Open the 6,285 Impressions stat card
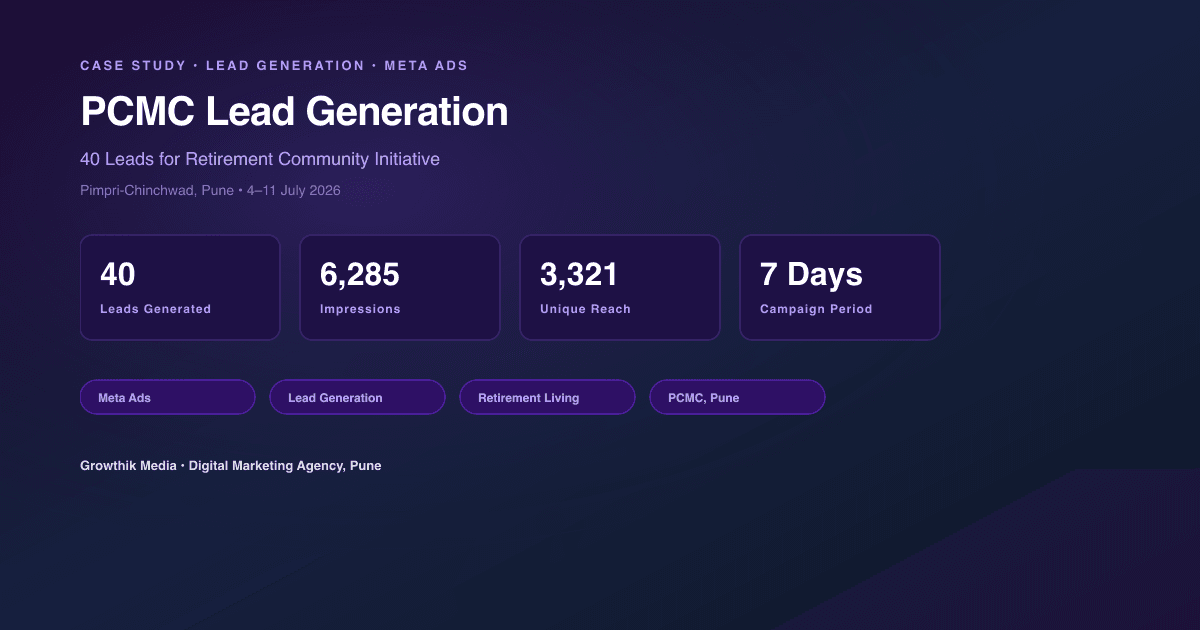This screenshot has height=630, width=1200. (400, 288)
